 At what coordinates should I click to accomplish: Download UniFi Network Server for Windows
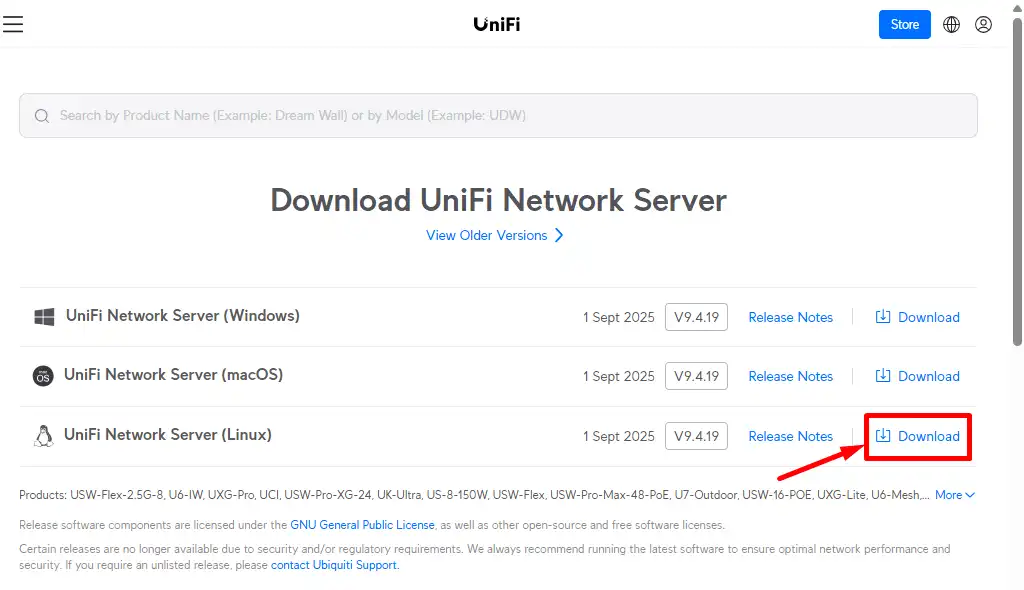917,317
